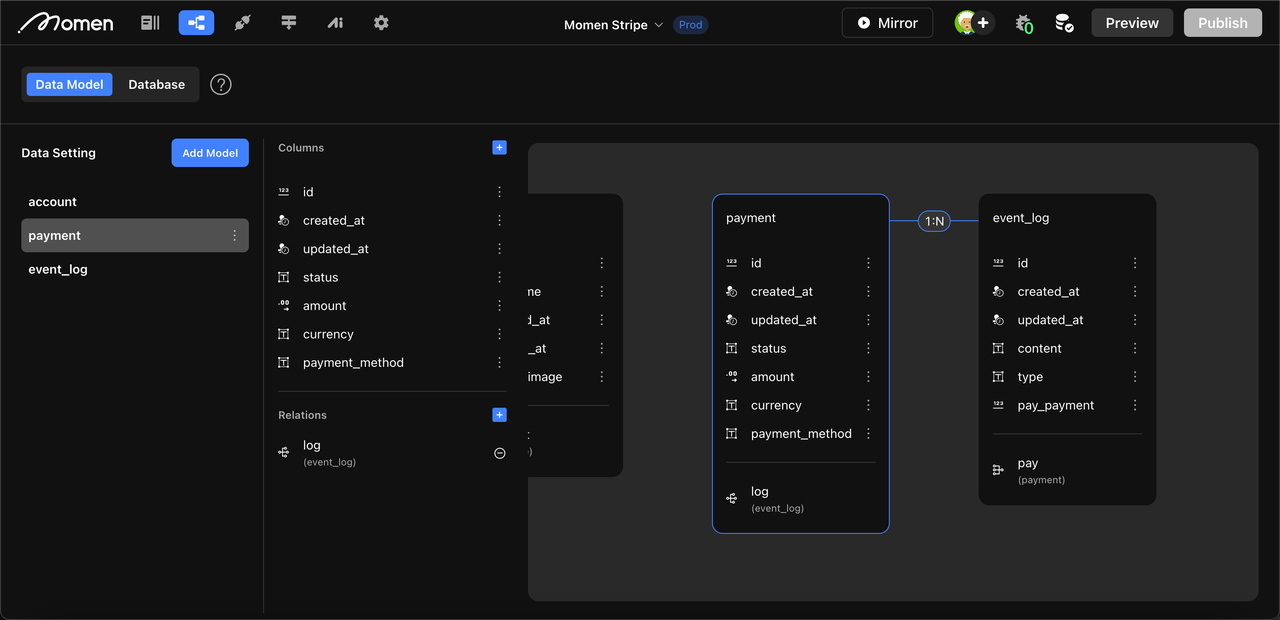Open options for id in event_log card
The width and height of the screenshot is (1280, 620).
[x=1135, y=263]
